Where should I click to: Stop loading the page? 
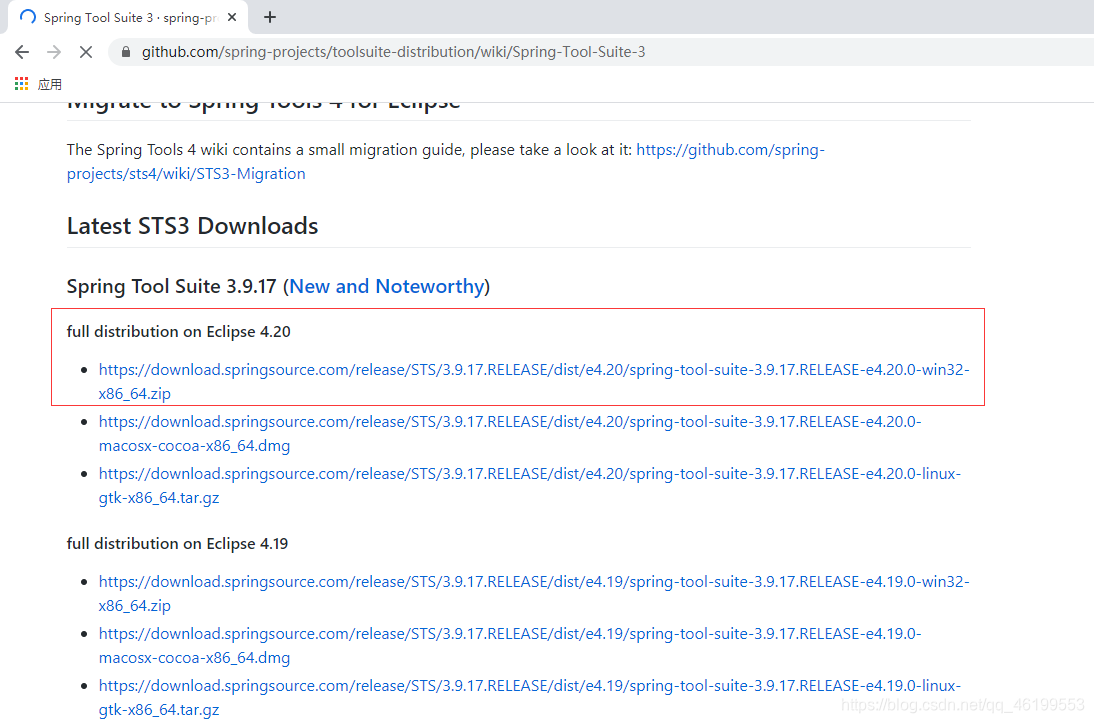tap(86, 52)
